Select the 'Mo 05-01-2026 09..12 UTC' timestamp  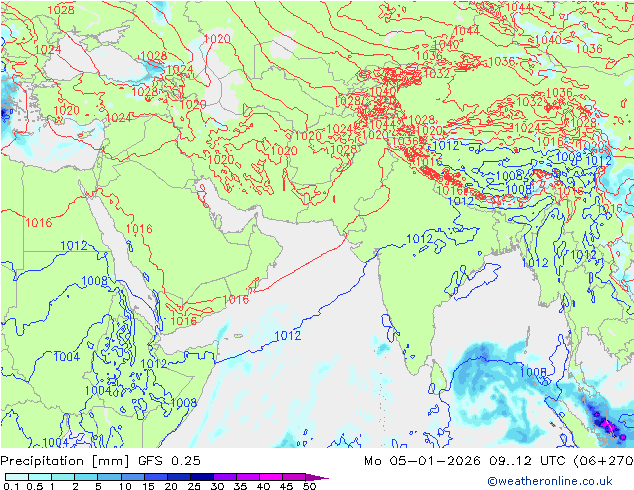[x=466, y=461]
